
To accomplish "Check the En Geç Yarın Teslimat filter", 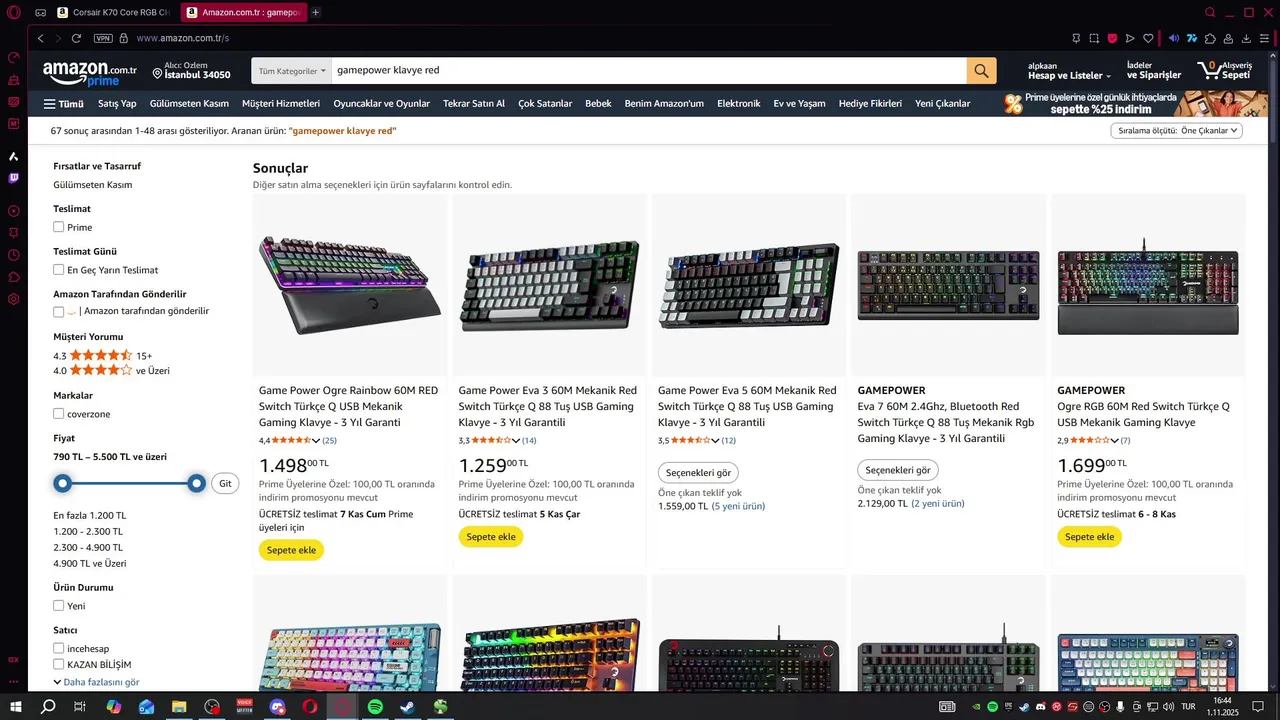I will pyautogui.click(x=59, y=270).
